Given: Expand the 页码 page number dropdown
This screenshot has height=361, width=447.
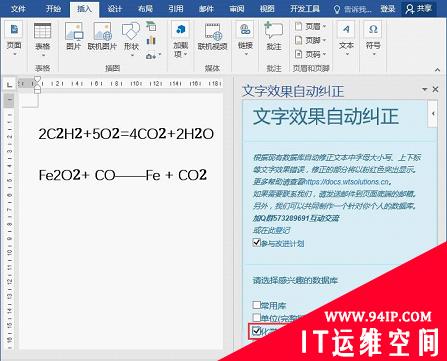Looking at the screenshot, I should pyautogui.click(x=311, y=54).
